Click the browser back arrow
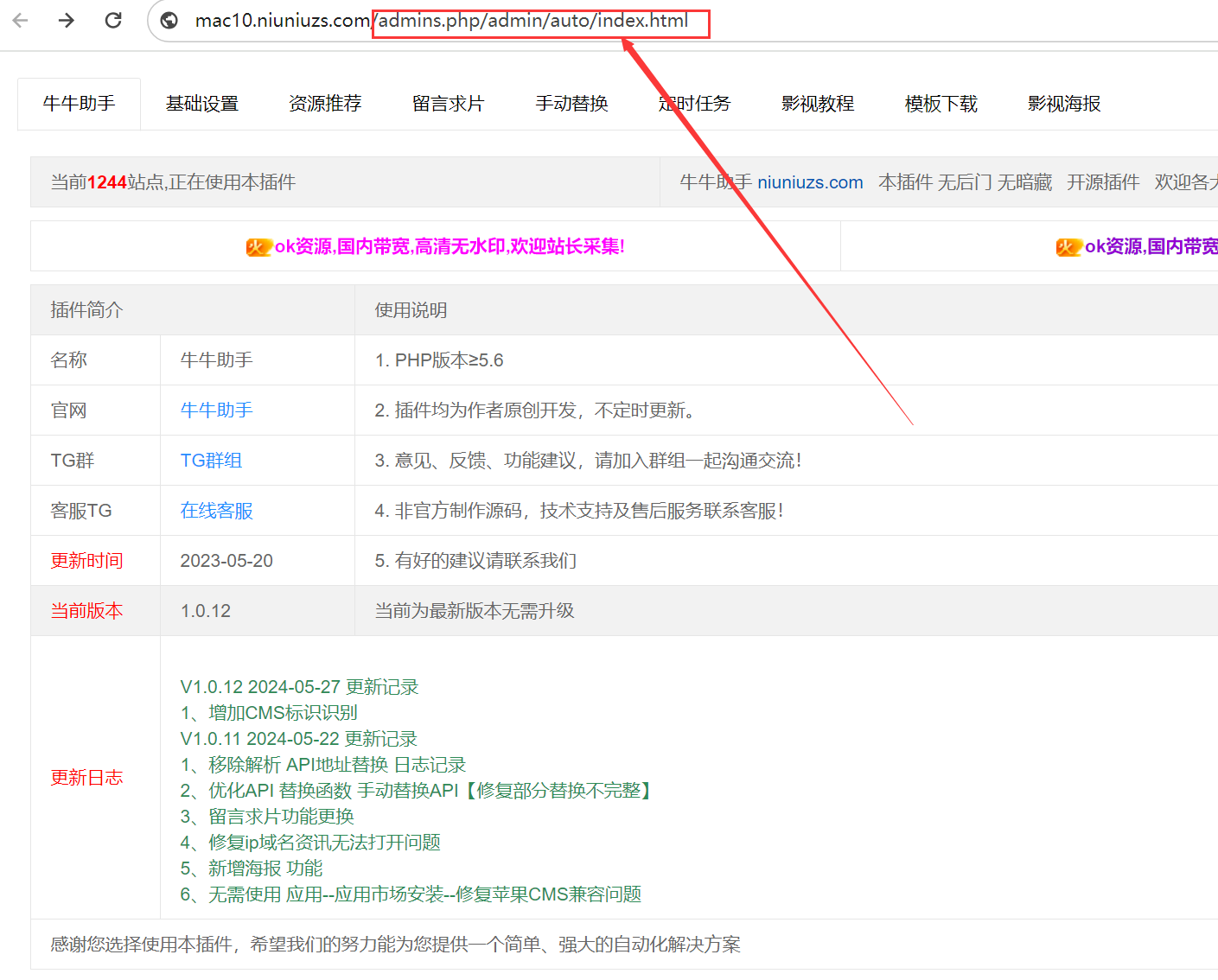This screenshot has width=1218, height=980. pyautogui.click(x=21, y=20)
